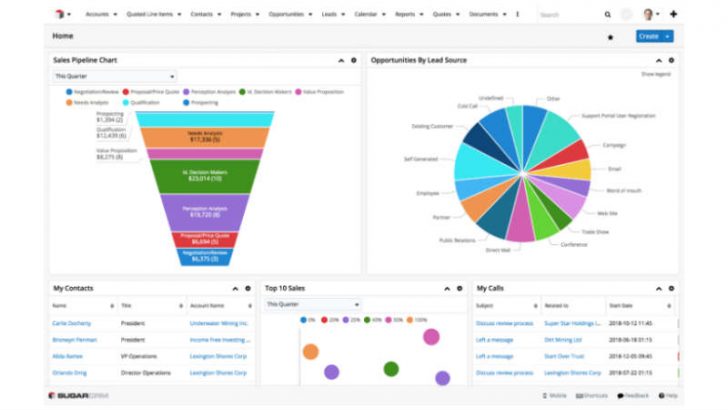Toggle Perception Analysis legend series
The image size is (728, 410).
point(210,92)
